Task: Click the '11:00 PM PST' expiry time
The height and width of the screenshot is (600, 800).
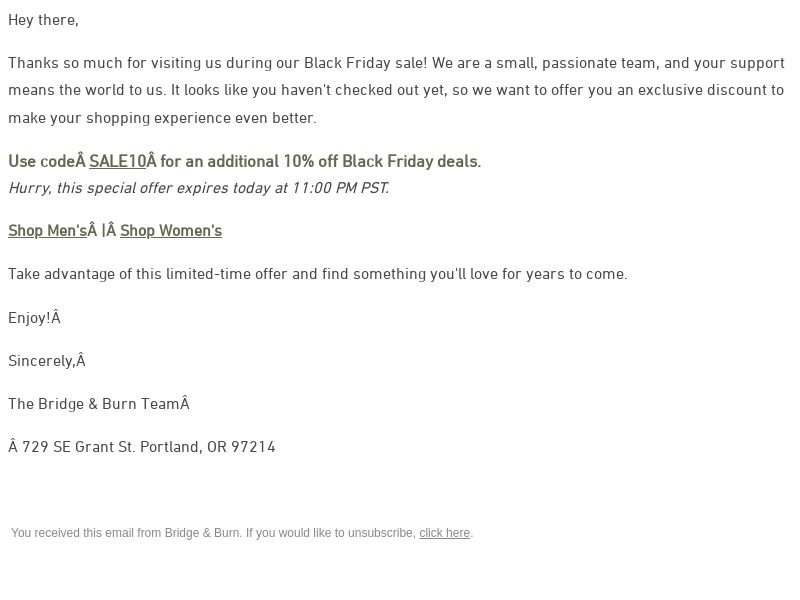Action: click(340, 188)
